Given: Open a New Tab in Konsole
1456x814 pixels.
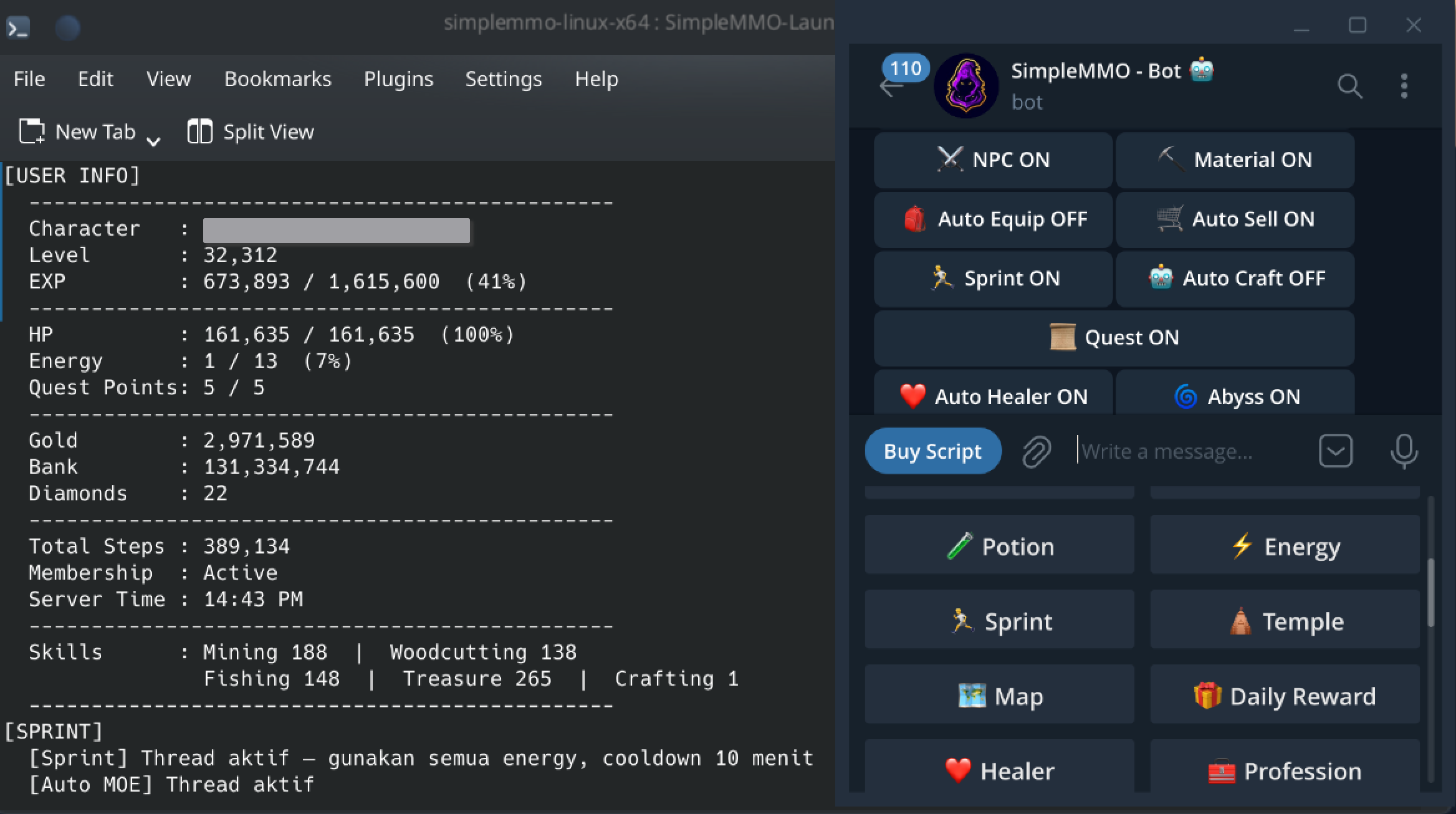Looking at the screenshot, I should [77, 132].
